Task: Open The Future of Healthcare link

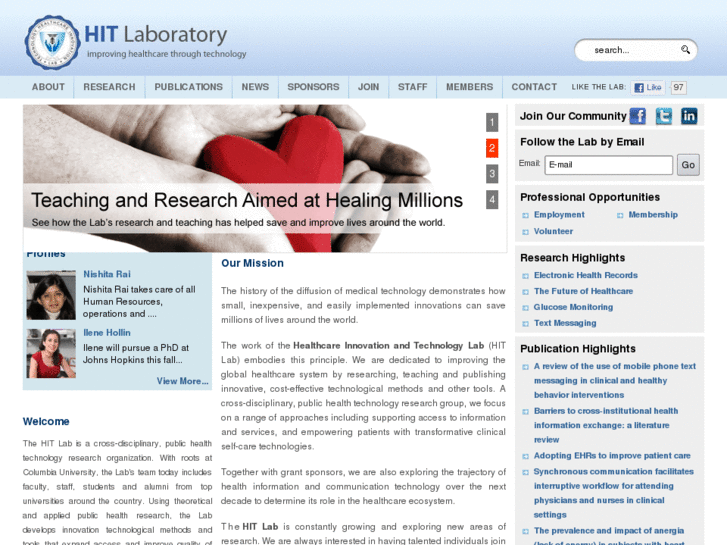Action: (x=583, y=291)
